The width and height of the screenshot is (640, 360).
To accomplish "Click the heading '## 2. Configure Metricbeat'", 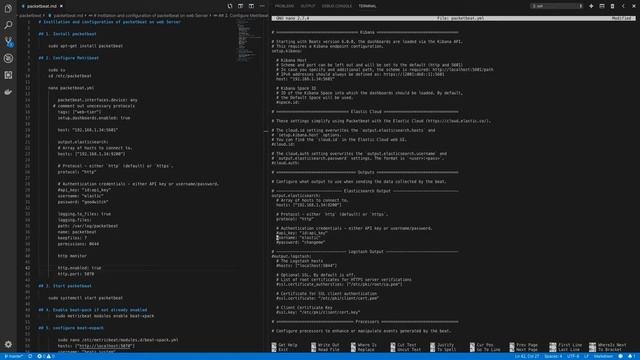I will [69, 58].
